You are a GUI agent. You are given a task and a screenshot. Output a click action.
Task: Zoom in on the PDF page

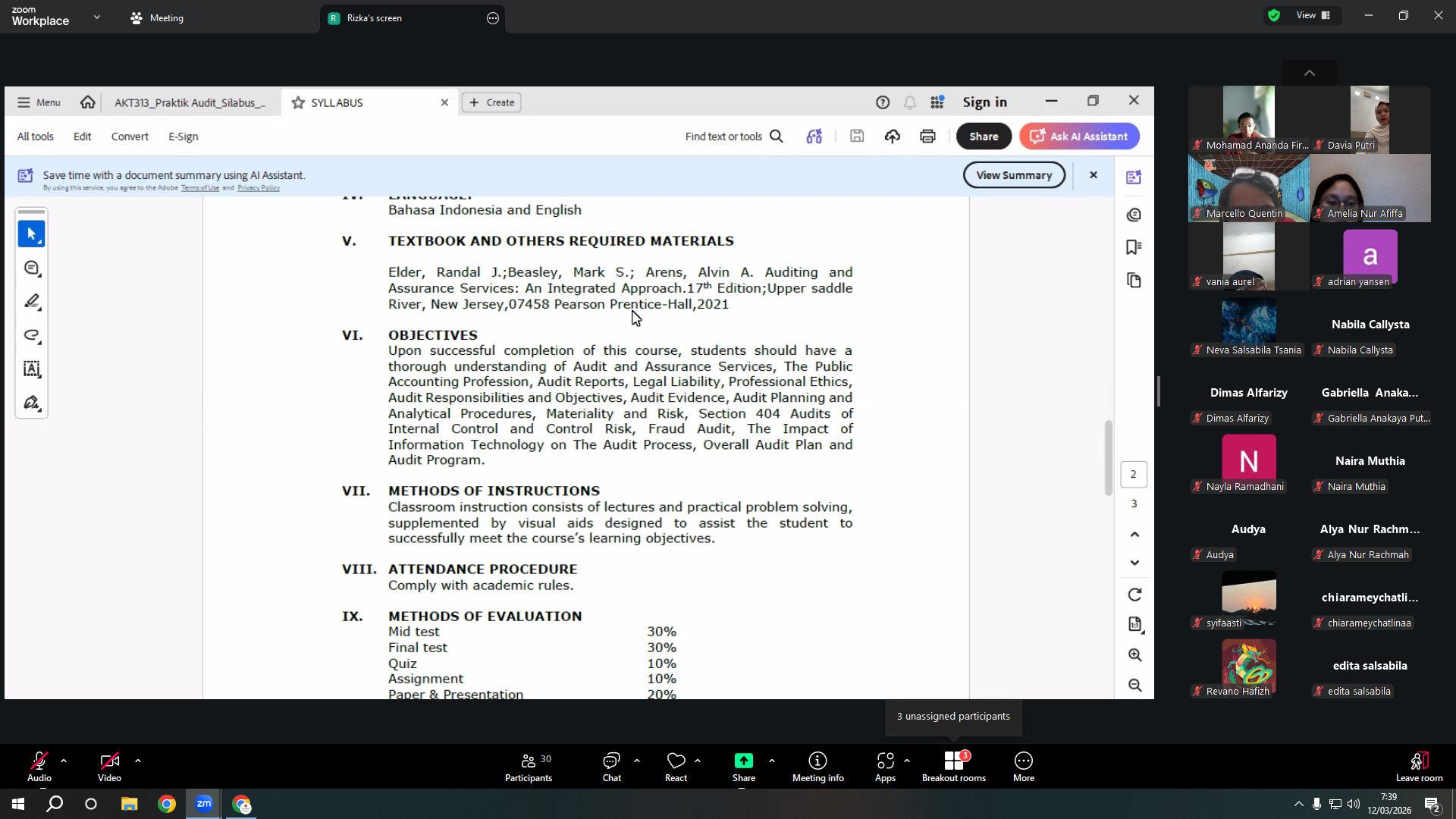click(x=1134, y=655)
